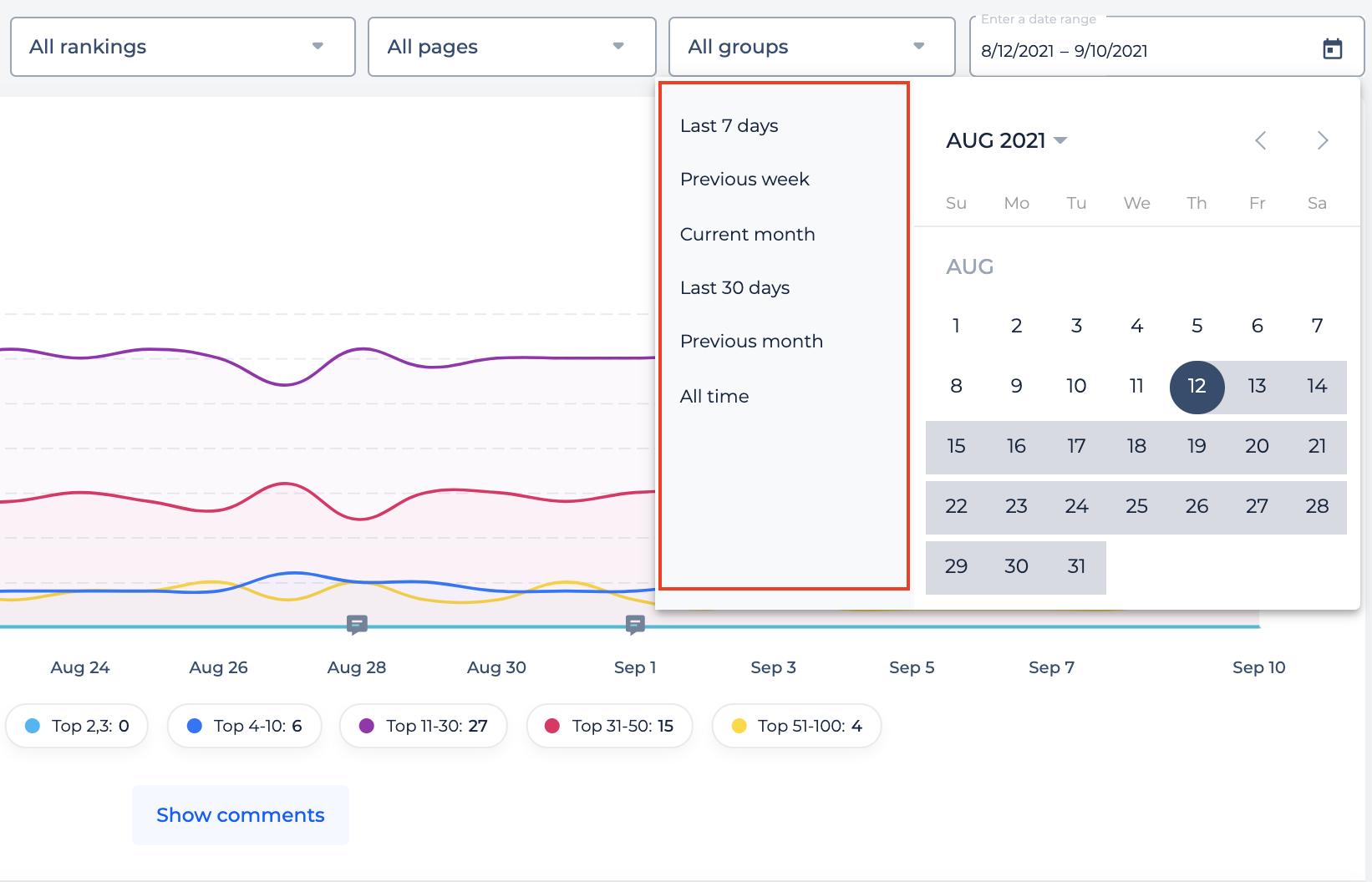Click the Show comments button
Image resolution: width=1372 pixels, height=882 pixels.
coord(241,815)
